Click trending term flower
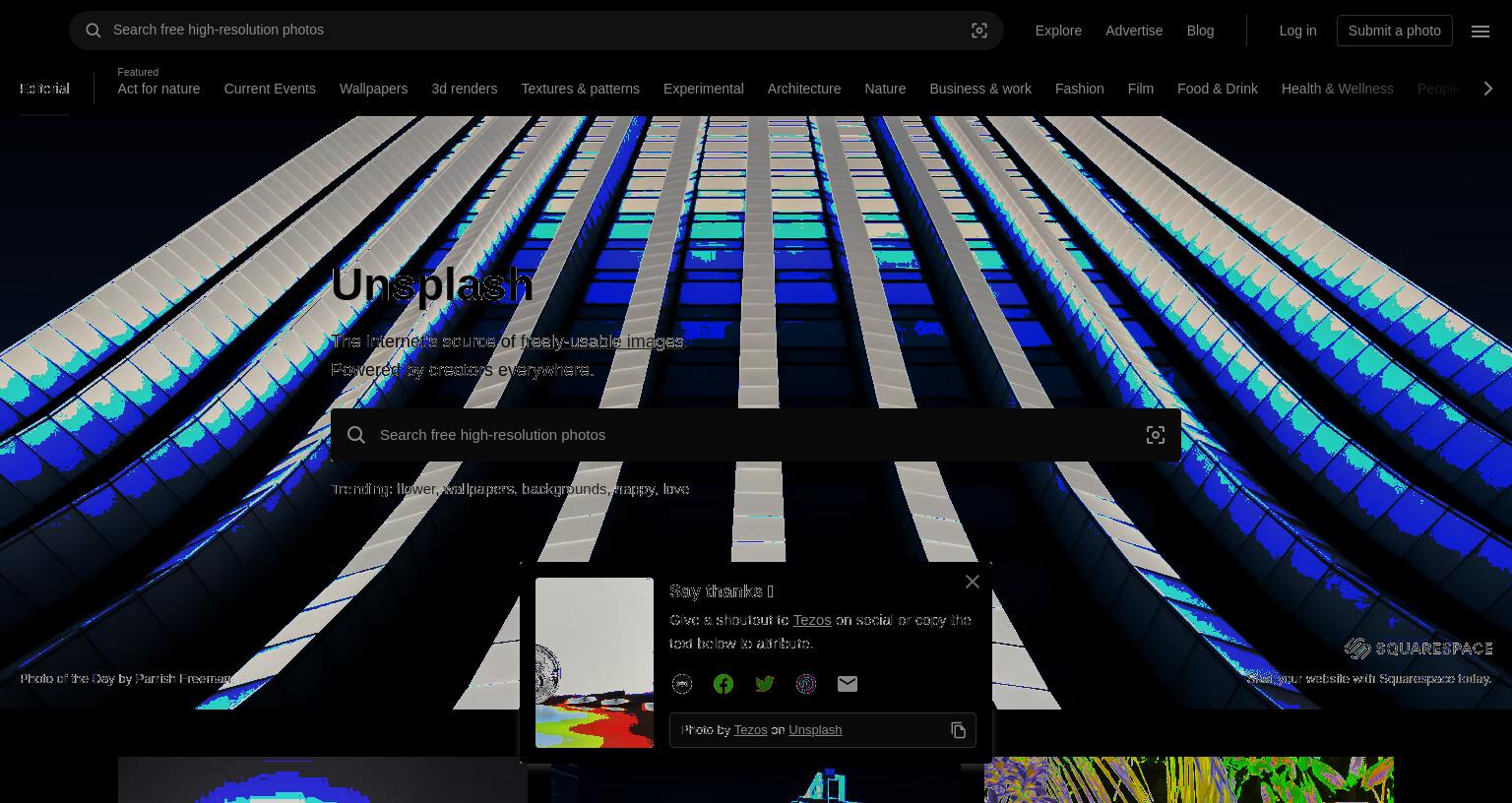 tap(415, 489)
